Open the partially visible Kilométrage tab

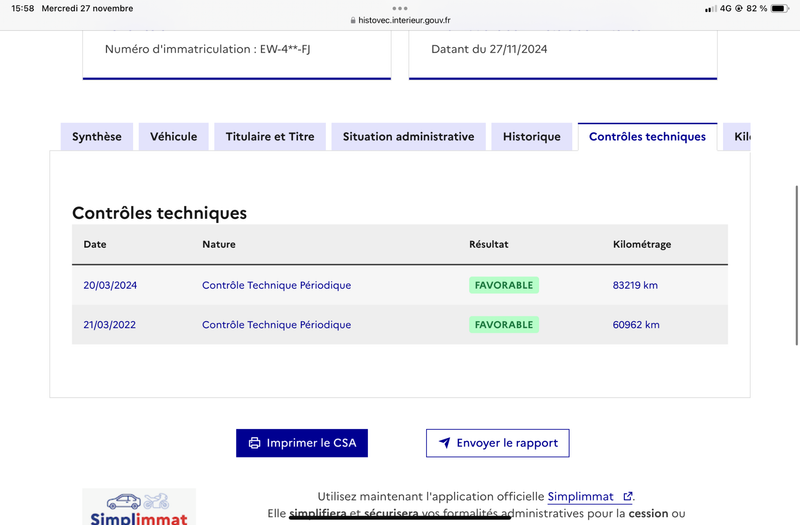tap(737, 137)
